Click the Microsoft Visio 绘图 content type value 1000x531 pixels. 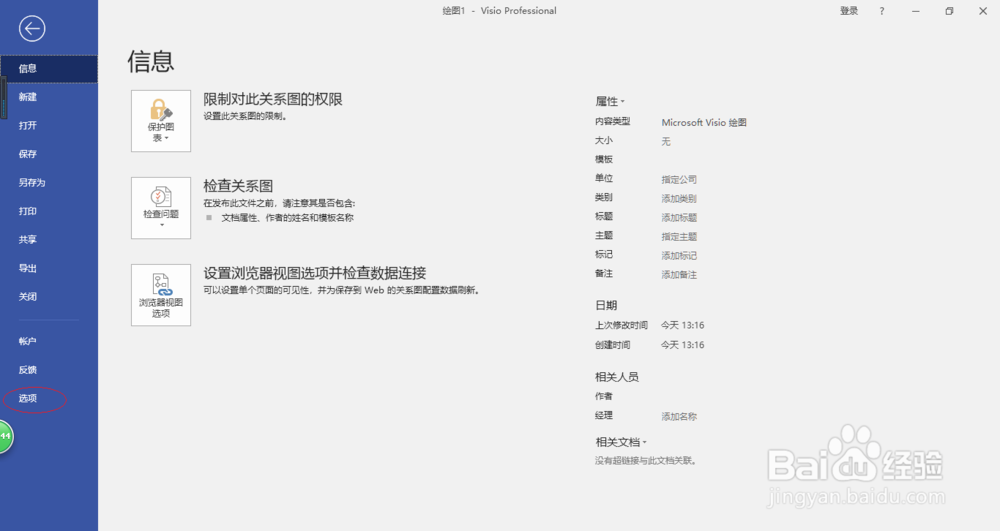coord(703,122)
